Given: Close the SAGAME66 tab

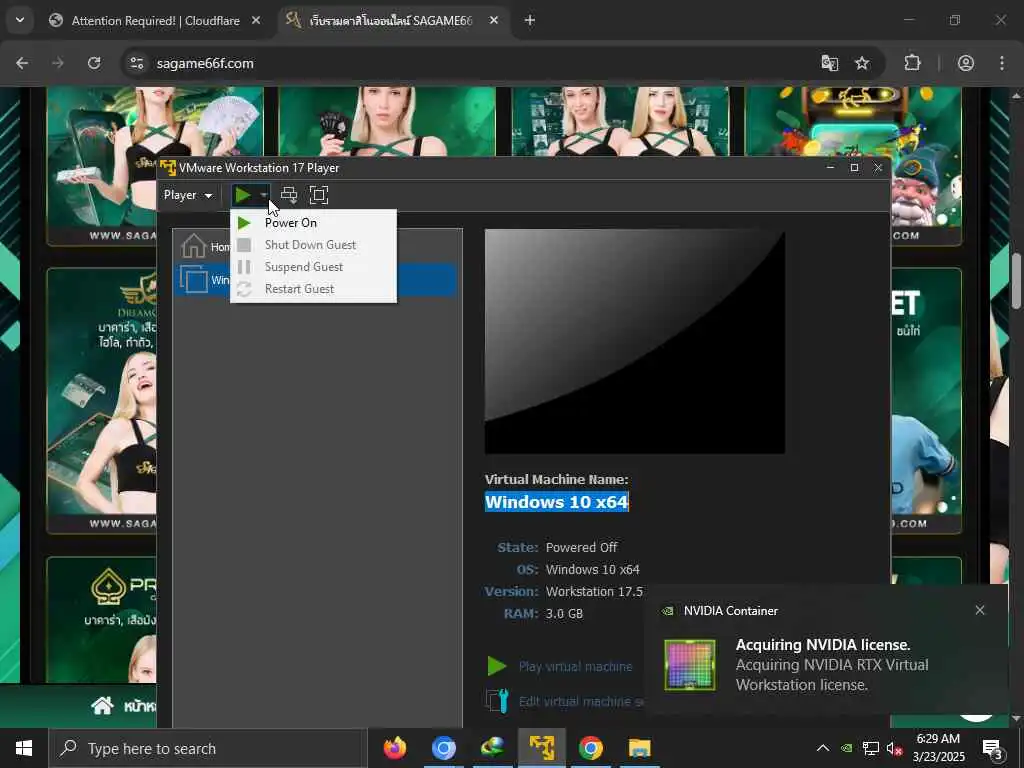Looking at the screenshot, I should [x=494, y=21].
